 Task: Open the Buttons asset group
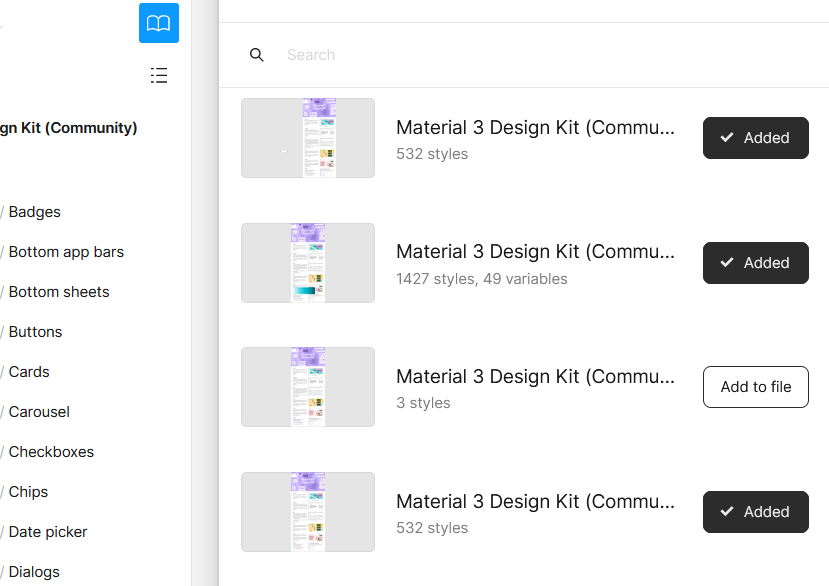(35, 332)
